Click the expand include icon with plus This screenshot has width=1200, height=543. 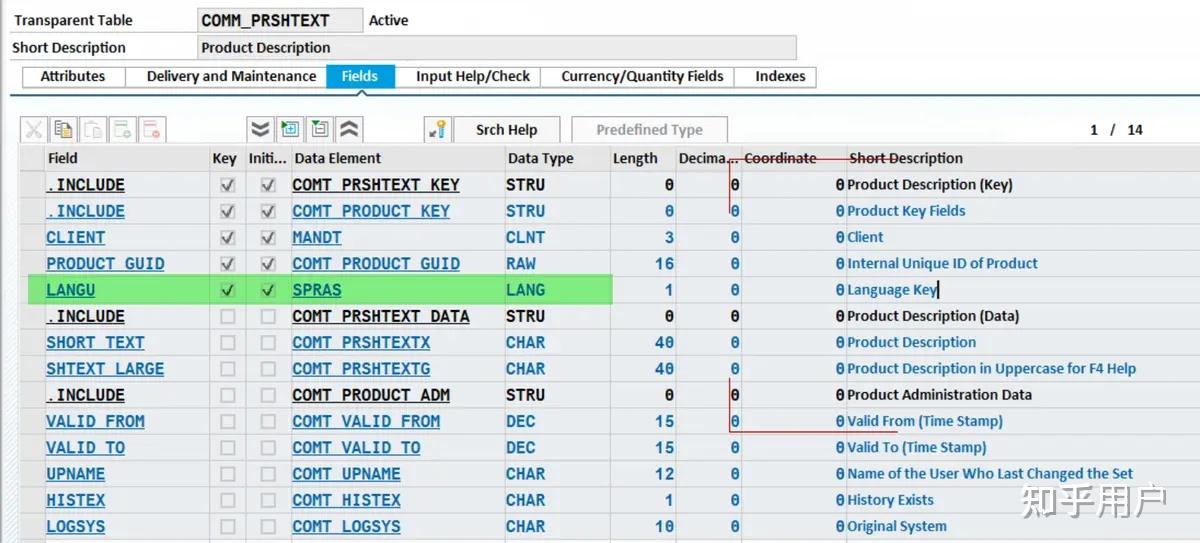(290, 129)
